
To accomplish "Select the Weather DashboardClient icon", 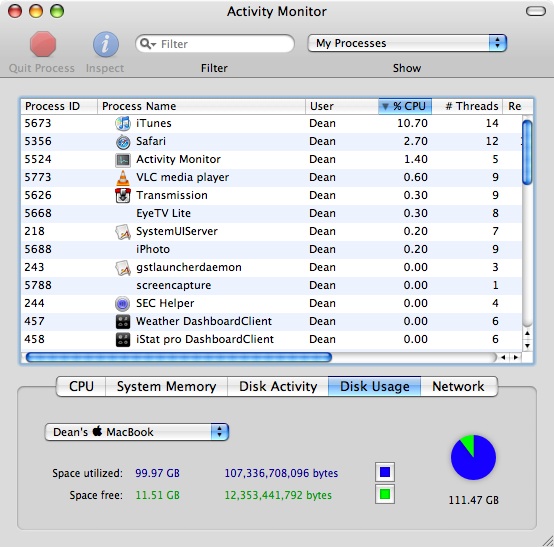I will (123, 322).
